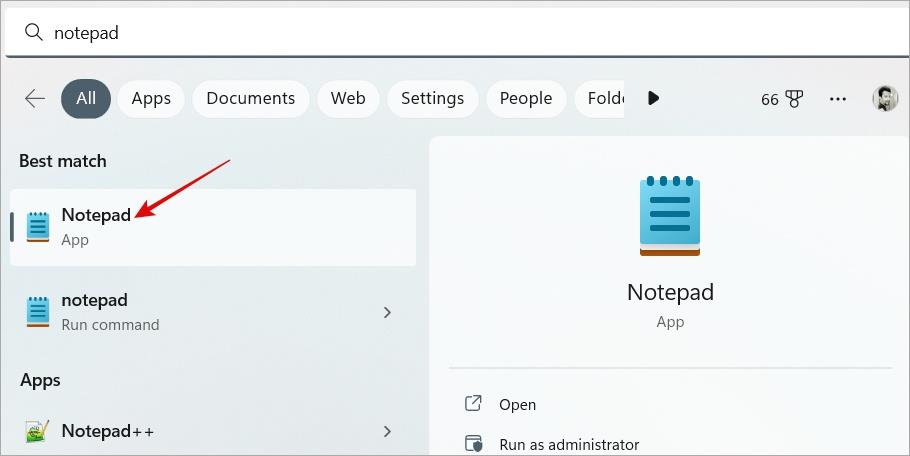The image size is (910, 456).
Task: Switch to the Apps filter tab
Action: pyautogui.click(x=151, y=99)
